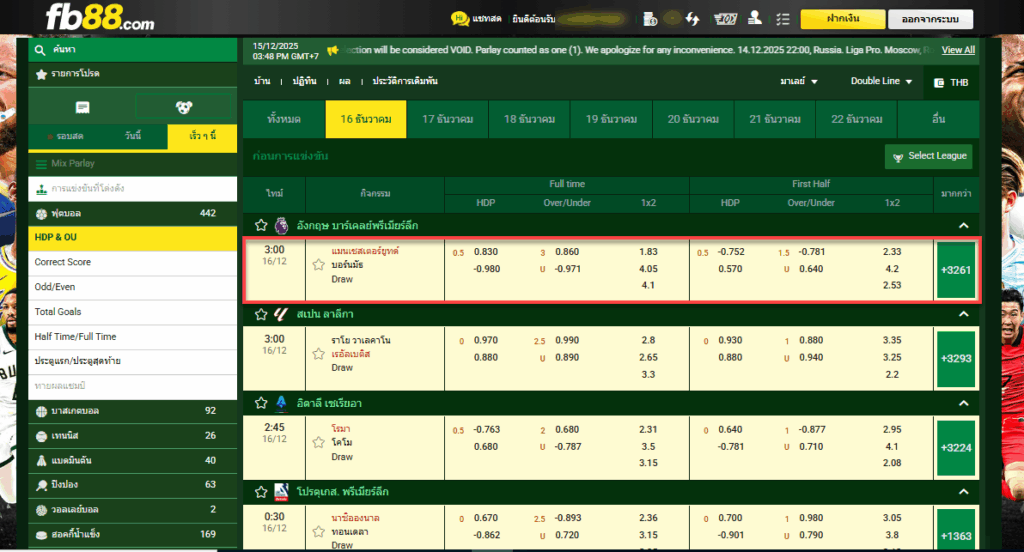The width and height of the screenshot is (1024, 552).
Task: Collapse the English Premier League section
Action: [963, 225]
